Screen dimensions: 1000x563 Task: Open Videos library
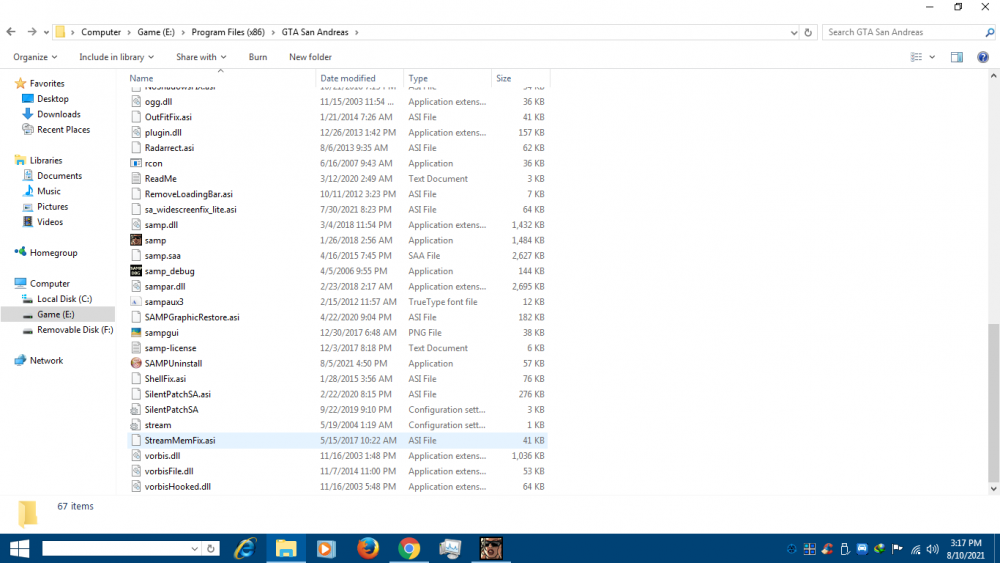(x=50, y=222)
